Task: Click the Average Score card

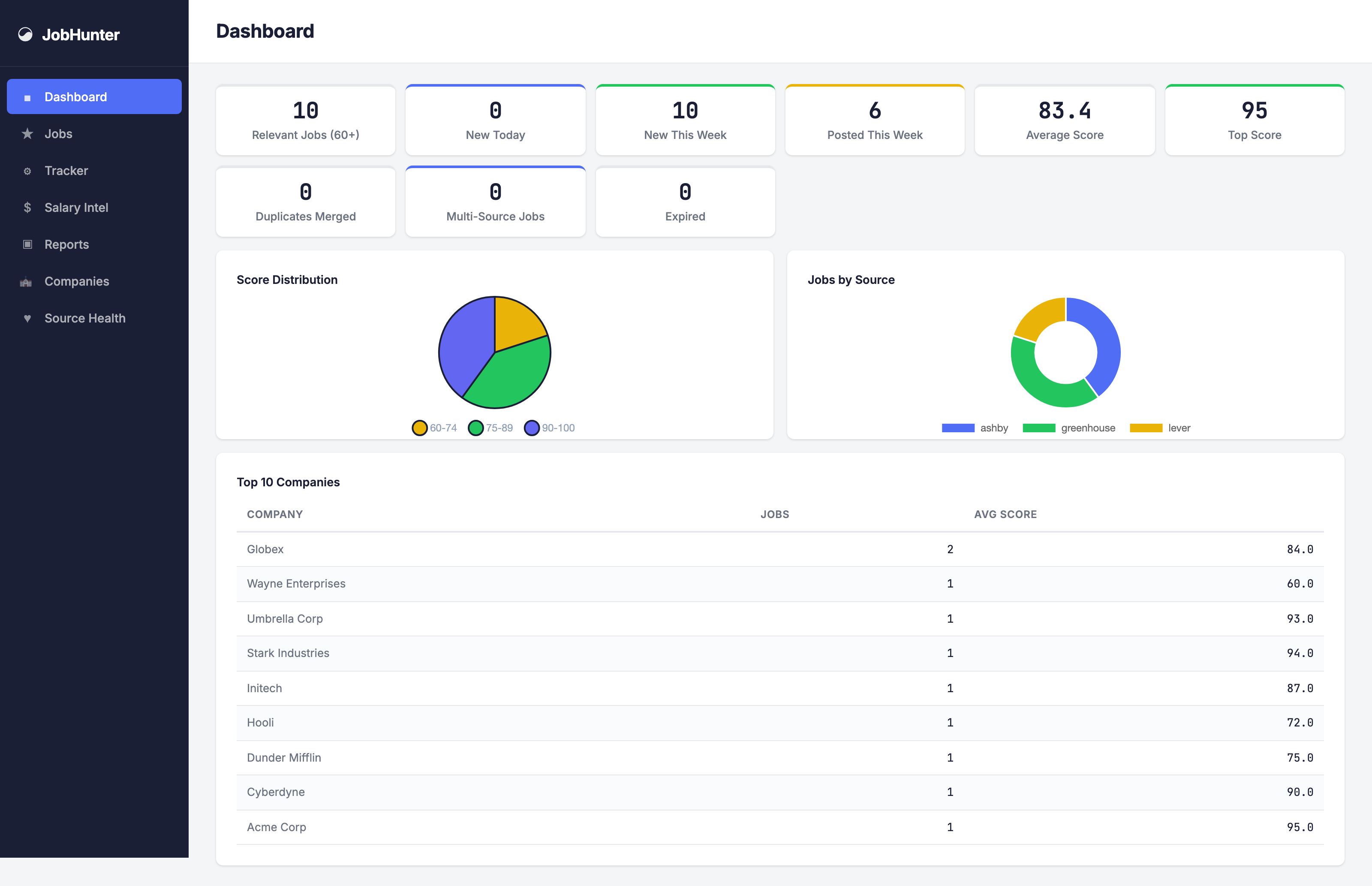Action: [1064, 120]
